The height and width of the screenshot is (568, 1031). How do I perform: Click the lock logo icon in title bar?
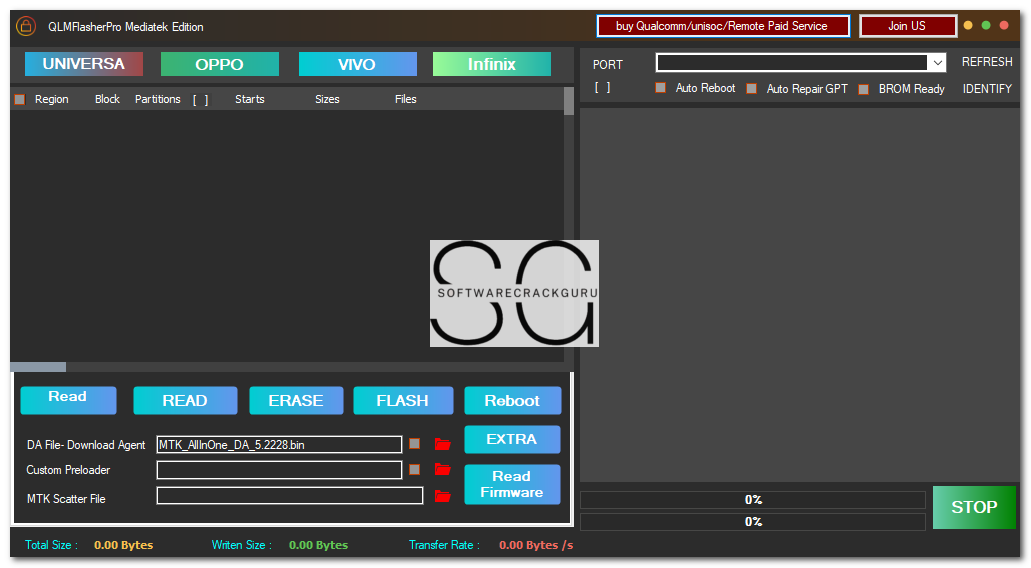26,26
